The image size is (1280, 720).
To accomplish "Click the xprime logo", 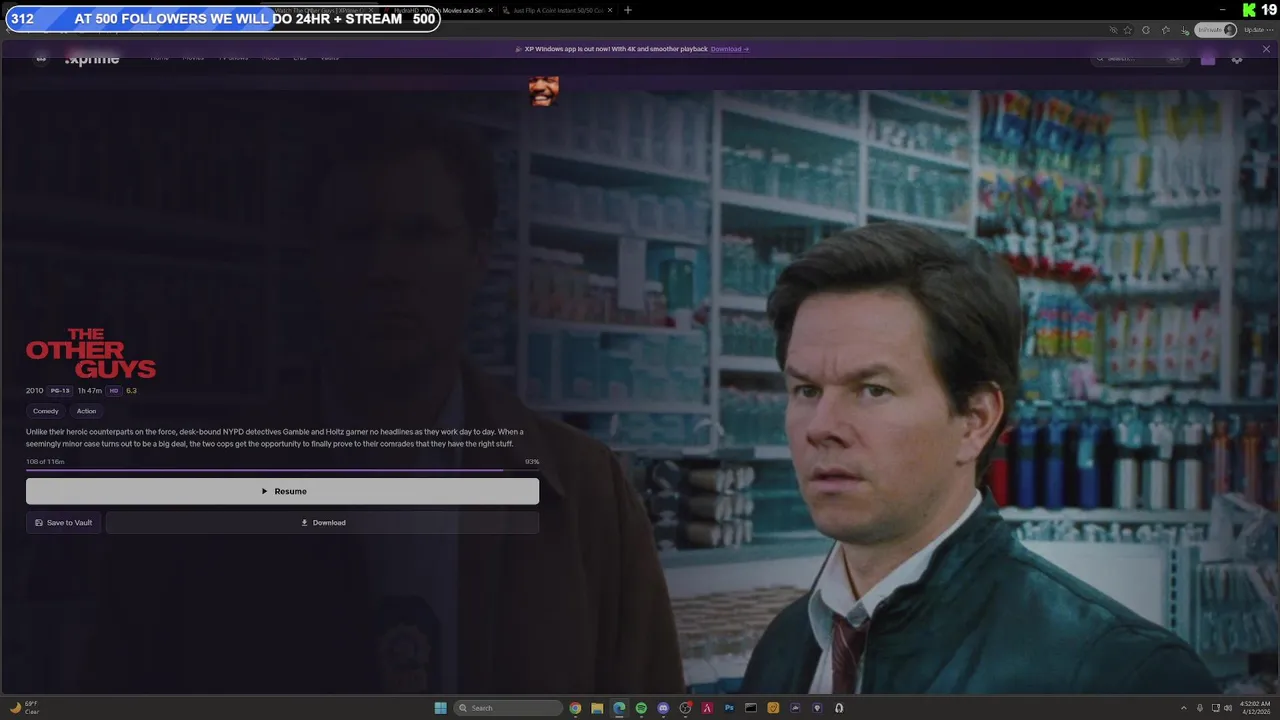I will click(91, 59).
